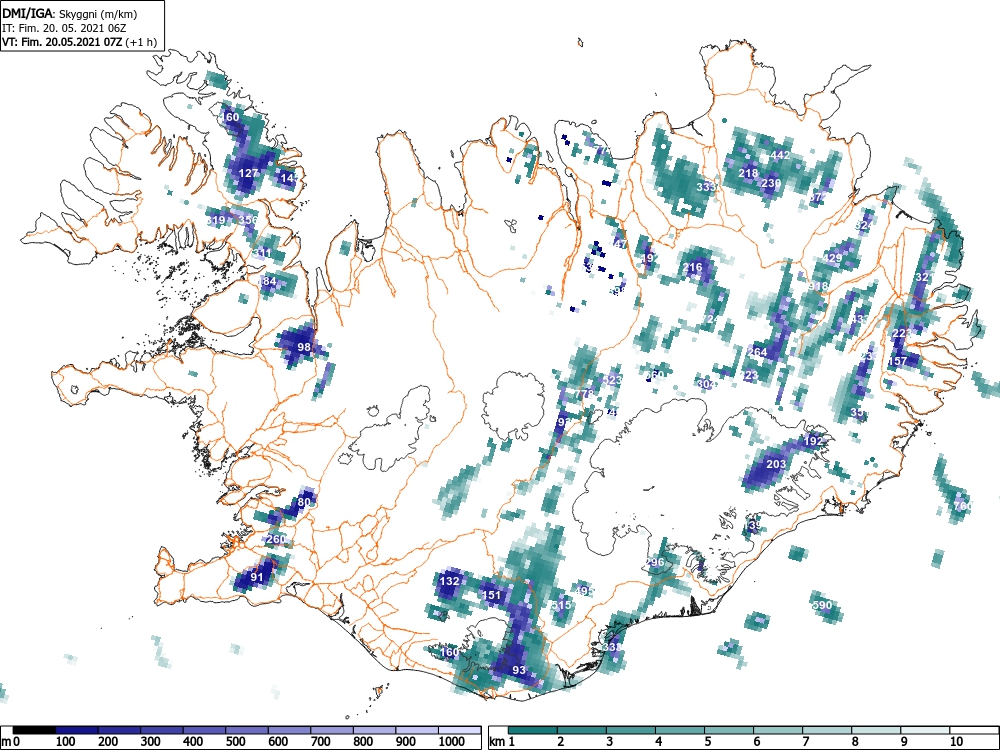The height and width of the screenshot is (750, 1000).
Task: Click the visibility value 333 on the map
Action: click(x=706, y=188)
